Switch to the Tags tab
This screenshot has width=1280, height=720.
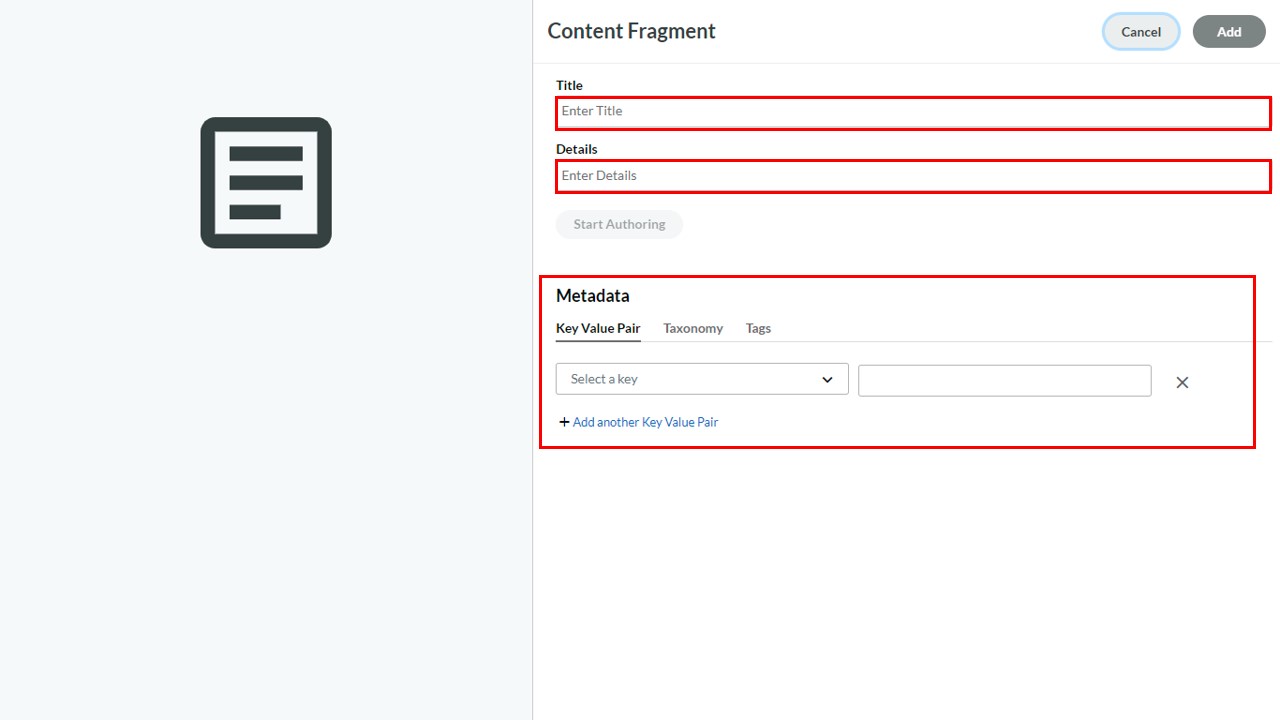coord(758,328)
